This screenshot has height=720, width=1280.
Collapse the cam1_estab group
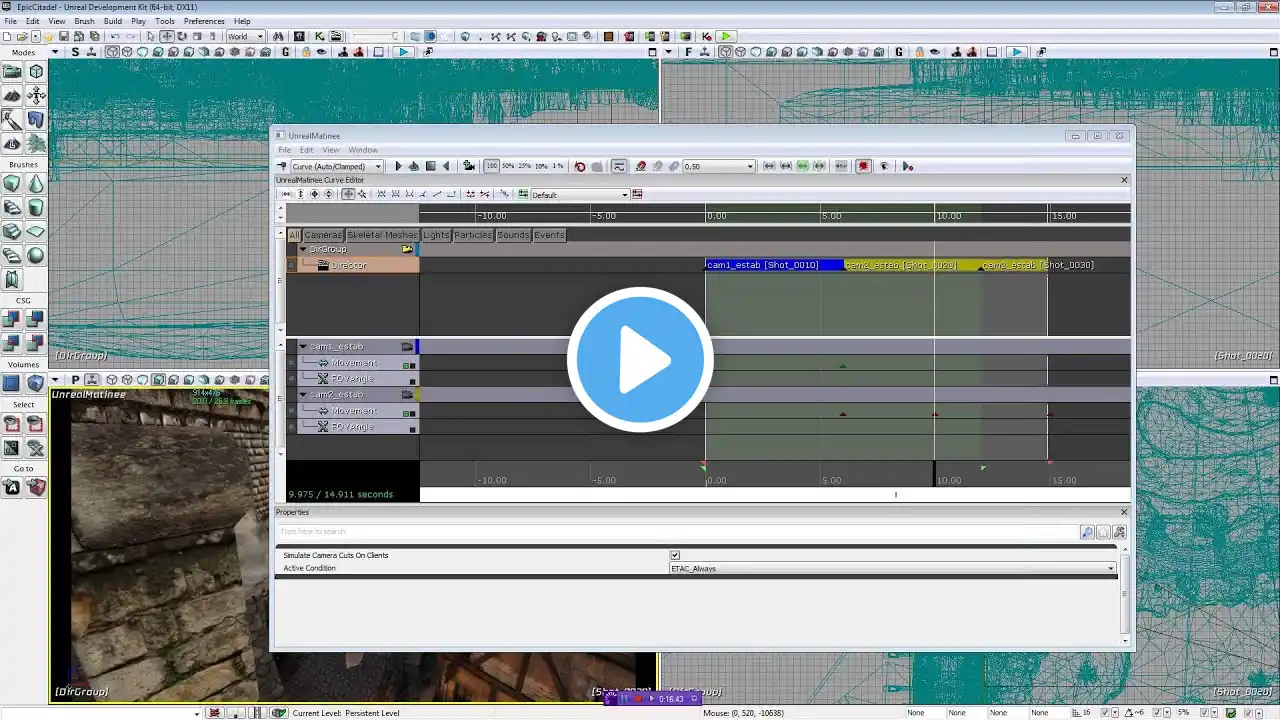pos(303,346)
